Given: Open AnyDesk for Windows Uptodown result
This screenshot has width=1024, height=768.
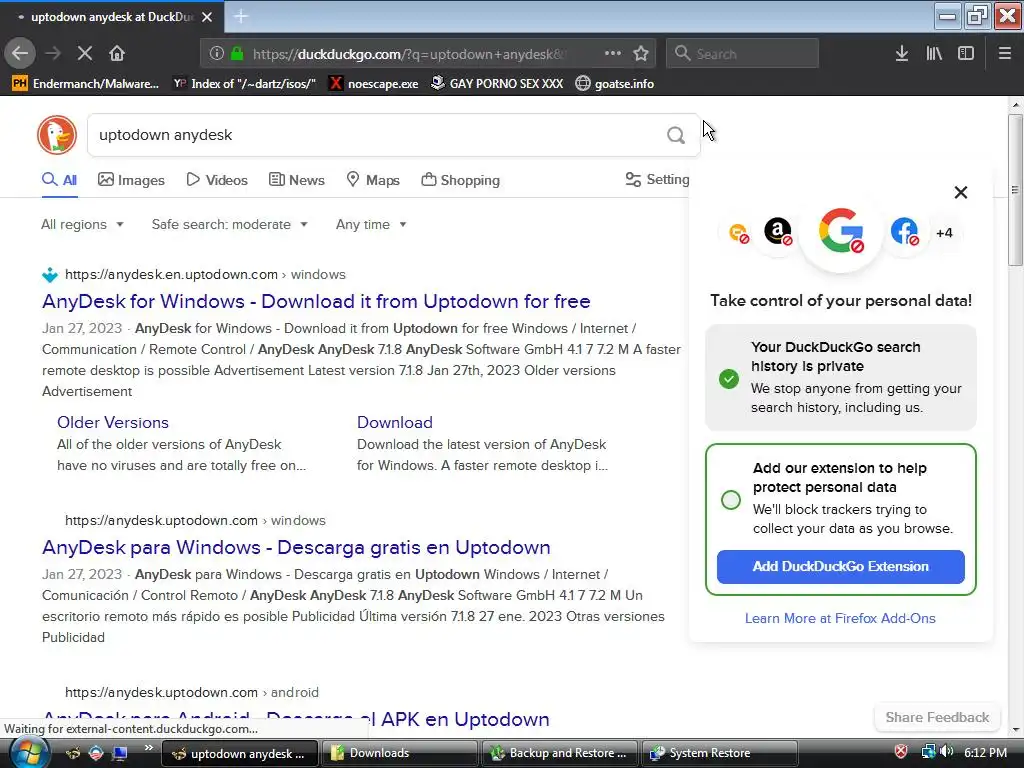Looking at the screenshot, I should pos(316,301).
